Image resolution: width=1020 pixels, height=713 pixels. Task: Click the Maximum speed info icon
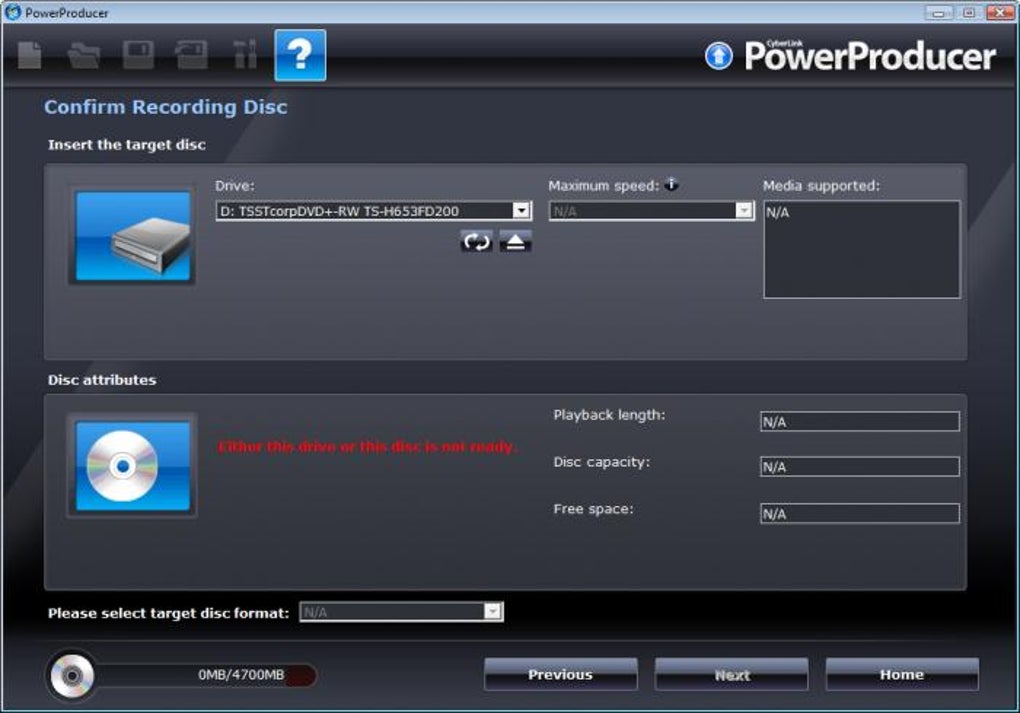pos(671,185)
